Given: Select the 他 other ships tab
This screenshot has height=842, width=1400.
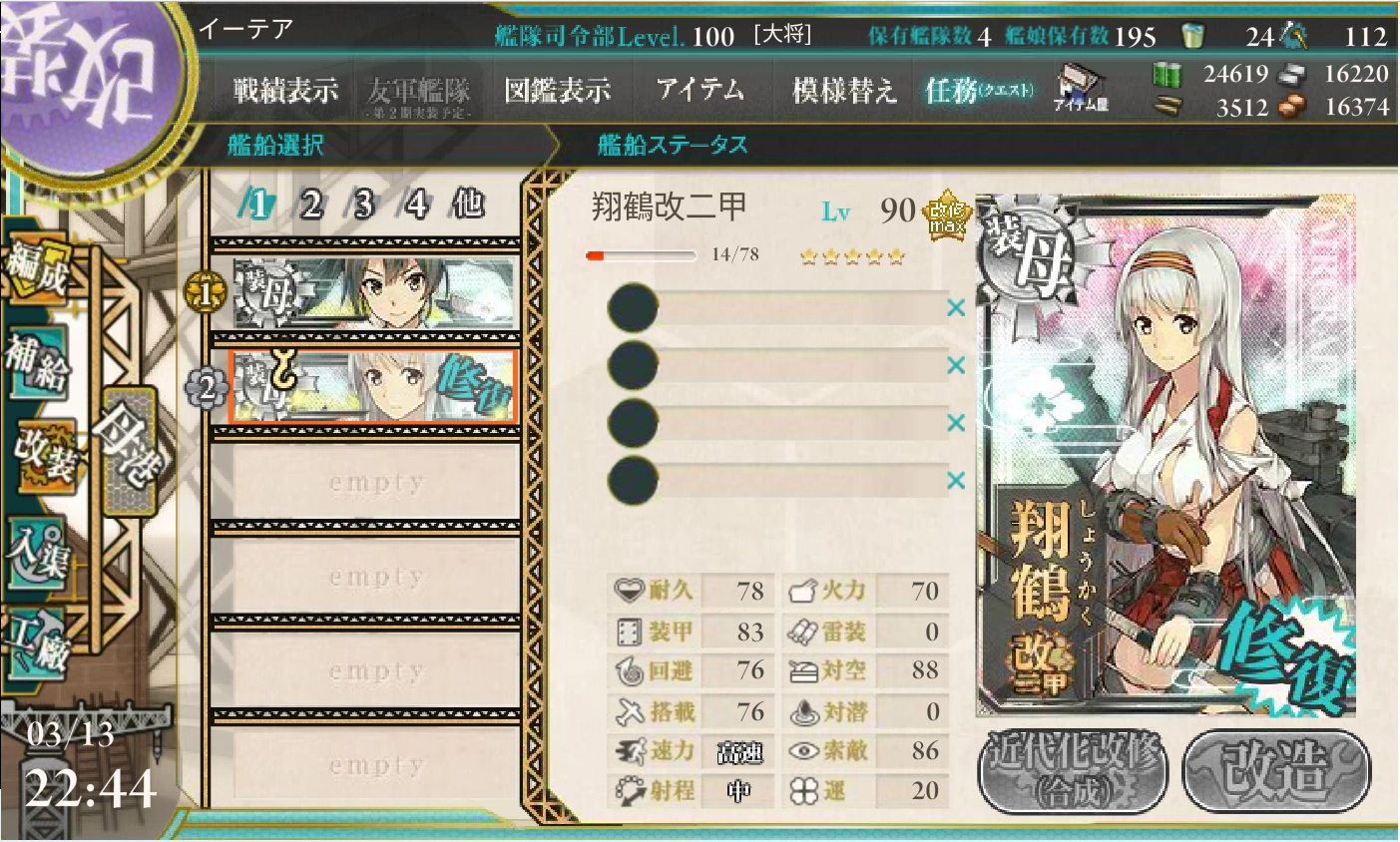Looking at the screenshot, I should click(468, 204).
